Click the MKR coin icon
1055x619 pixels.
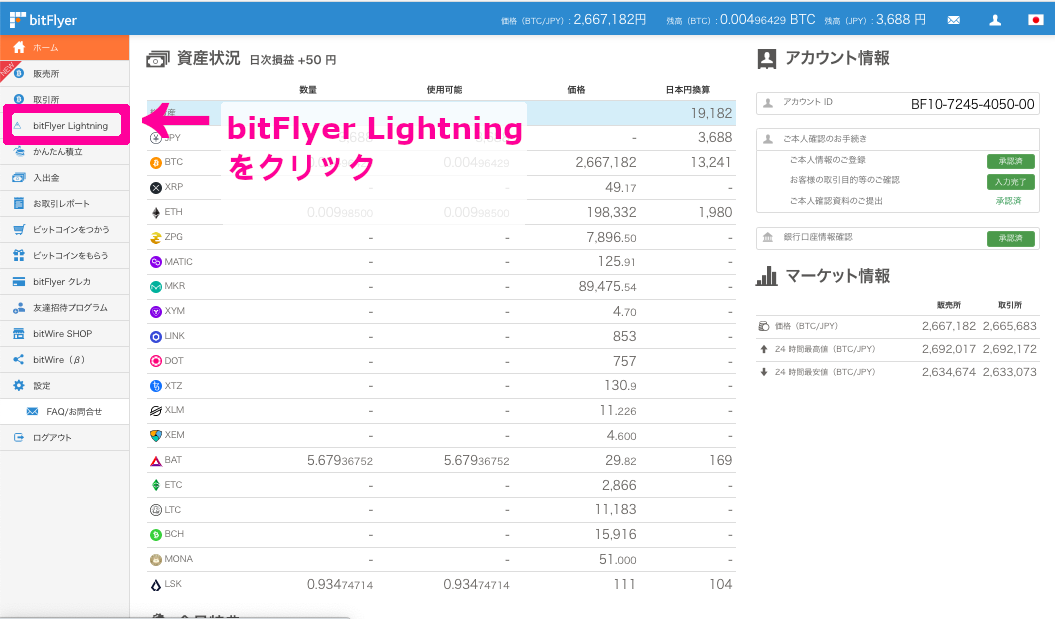click(155, 287)
